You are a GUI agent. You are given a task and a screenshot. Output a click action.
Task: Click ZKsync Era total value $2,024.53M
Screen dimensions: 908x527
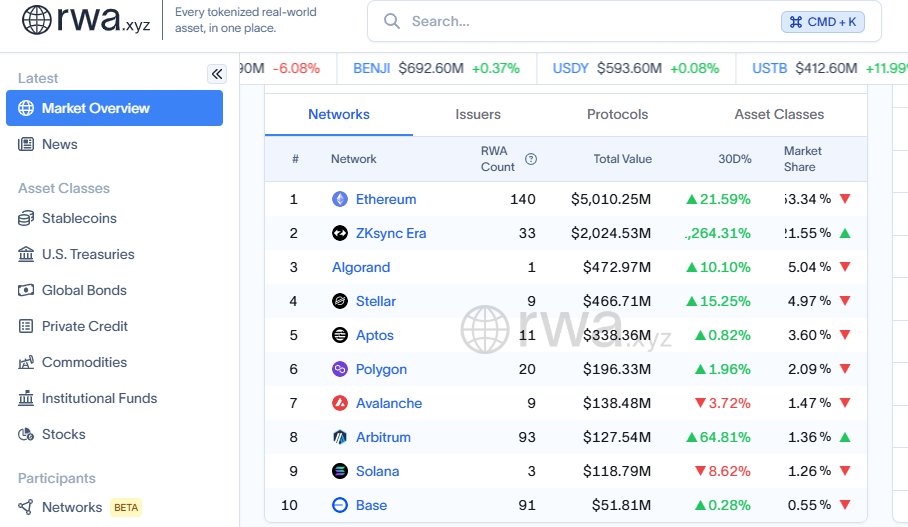point(611,233)
